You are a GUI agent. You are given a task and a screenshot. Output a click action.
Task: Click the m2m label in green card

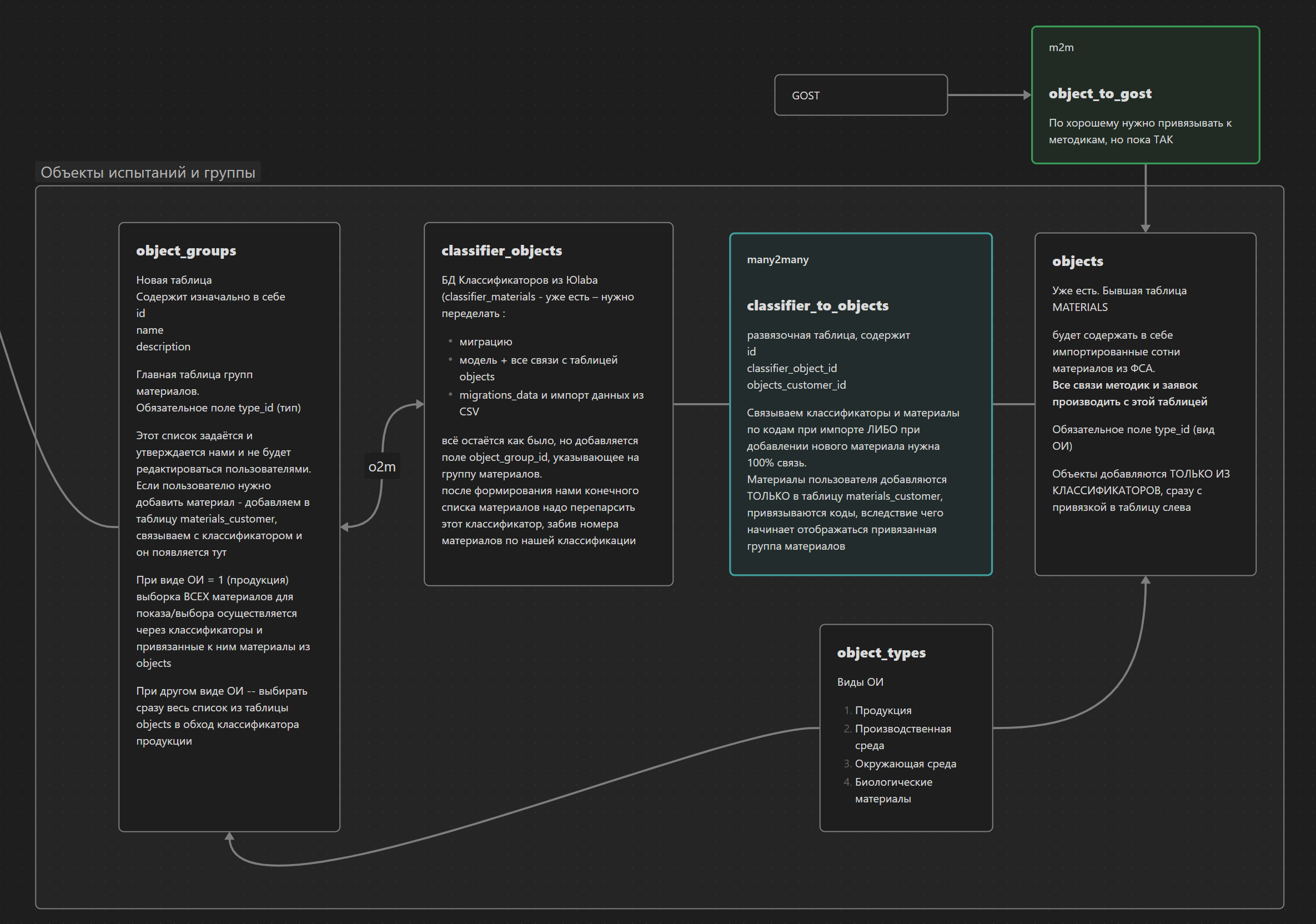[1061, 48]
